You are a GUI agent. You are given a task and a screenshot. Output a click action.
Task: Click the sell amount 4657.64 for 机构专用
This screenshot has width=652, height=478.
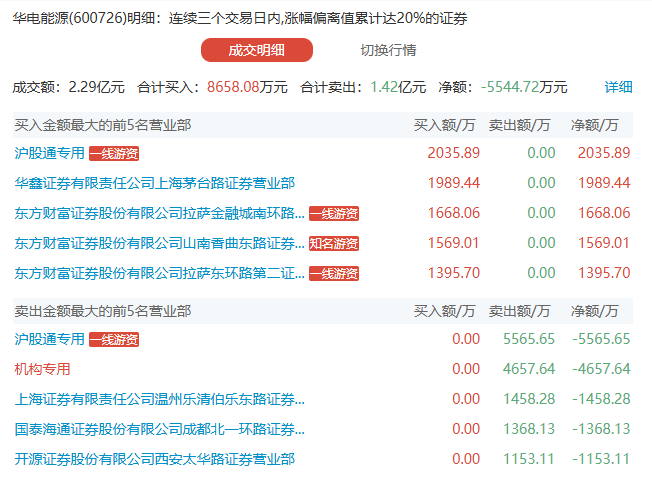point(529,369)
